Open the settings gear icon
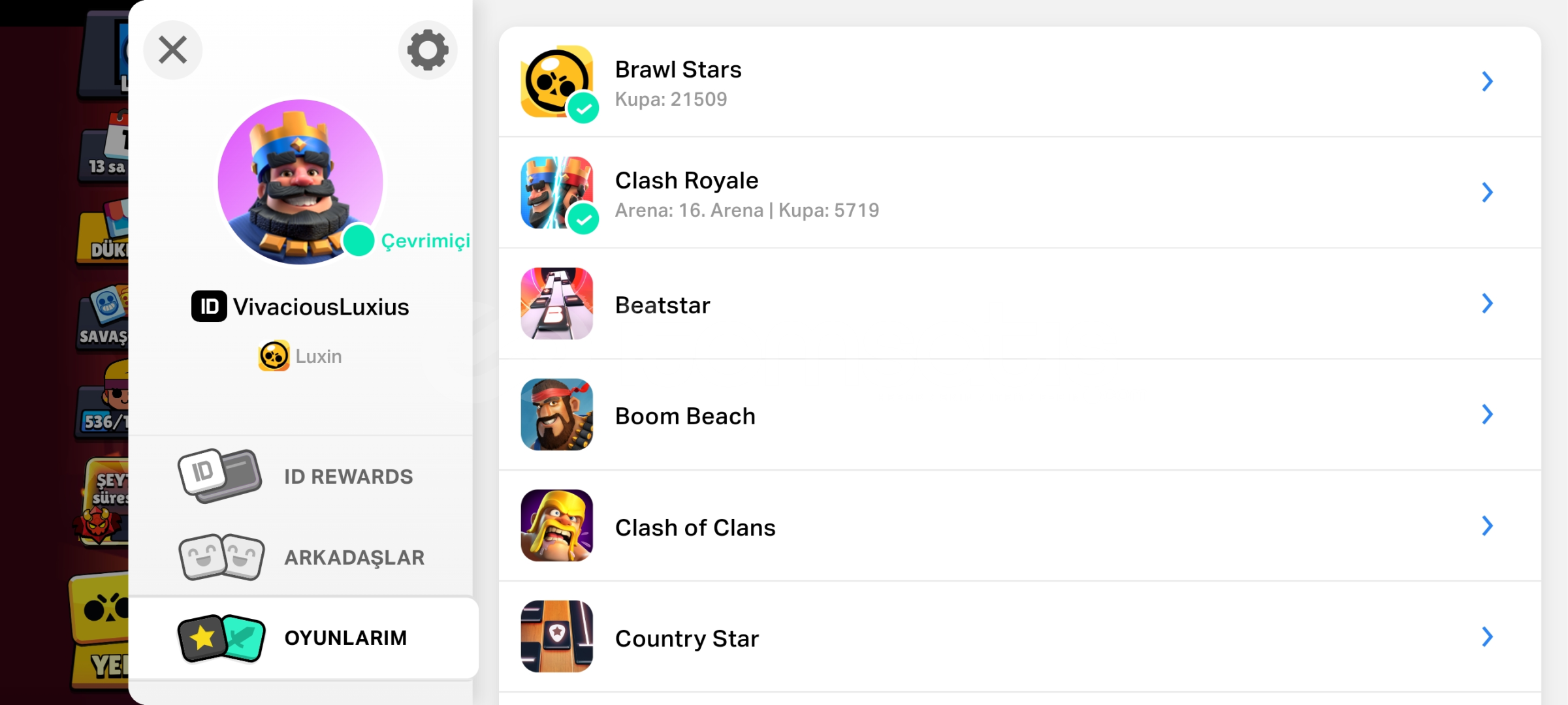1568x705 pixels. pyautogui.click(x=428, y=50)
